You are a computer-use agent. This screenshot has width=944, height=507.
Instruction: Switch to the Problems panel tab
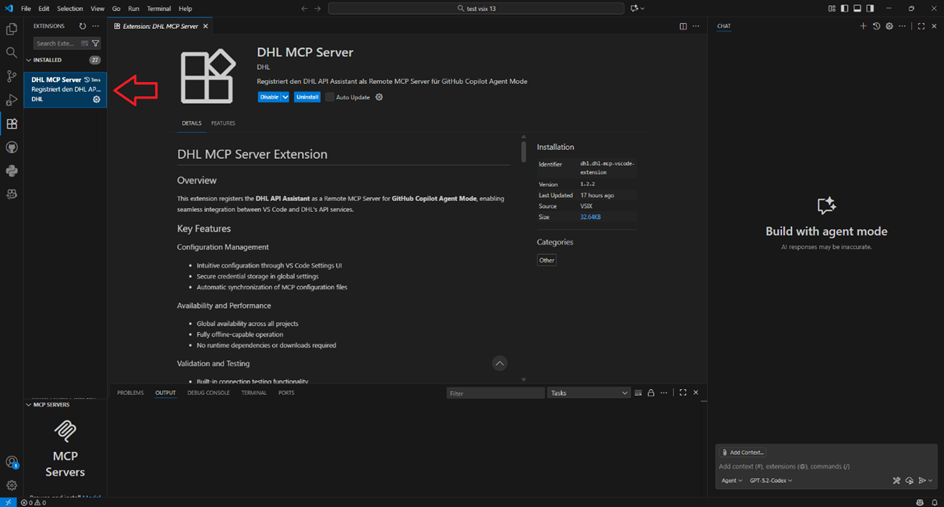tap(130, 393)
